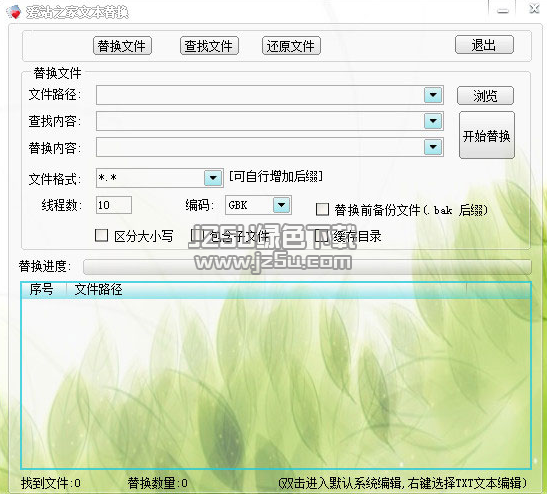Switch to 查找文件 mode
547x494 pixels.
tap(209, 46)
